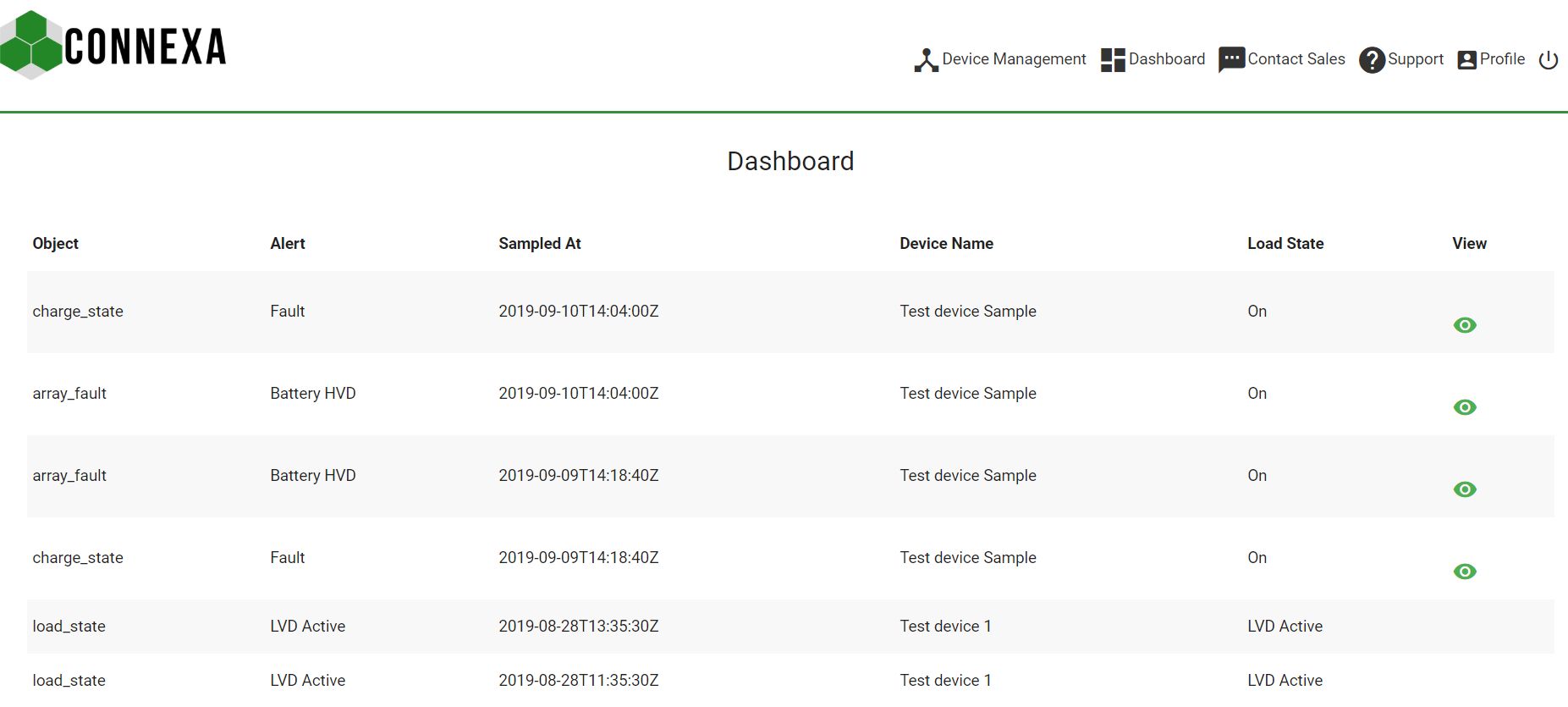
Task: Open the Support nav link
Action: (x=1416, y=59)
